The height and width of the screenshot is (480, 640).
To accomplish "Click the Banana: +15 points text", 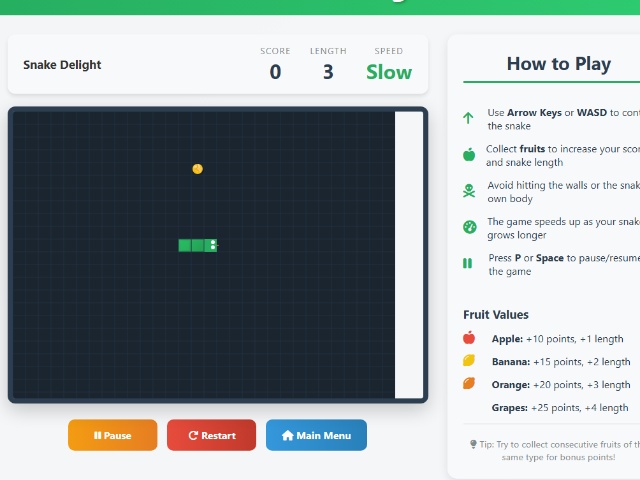I will coord(561,362).
